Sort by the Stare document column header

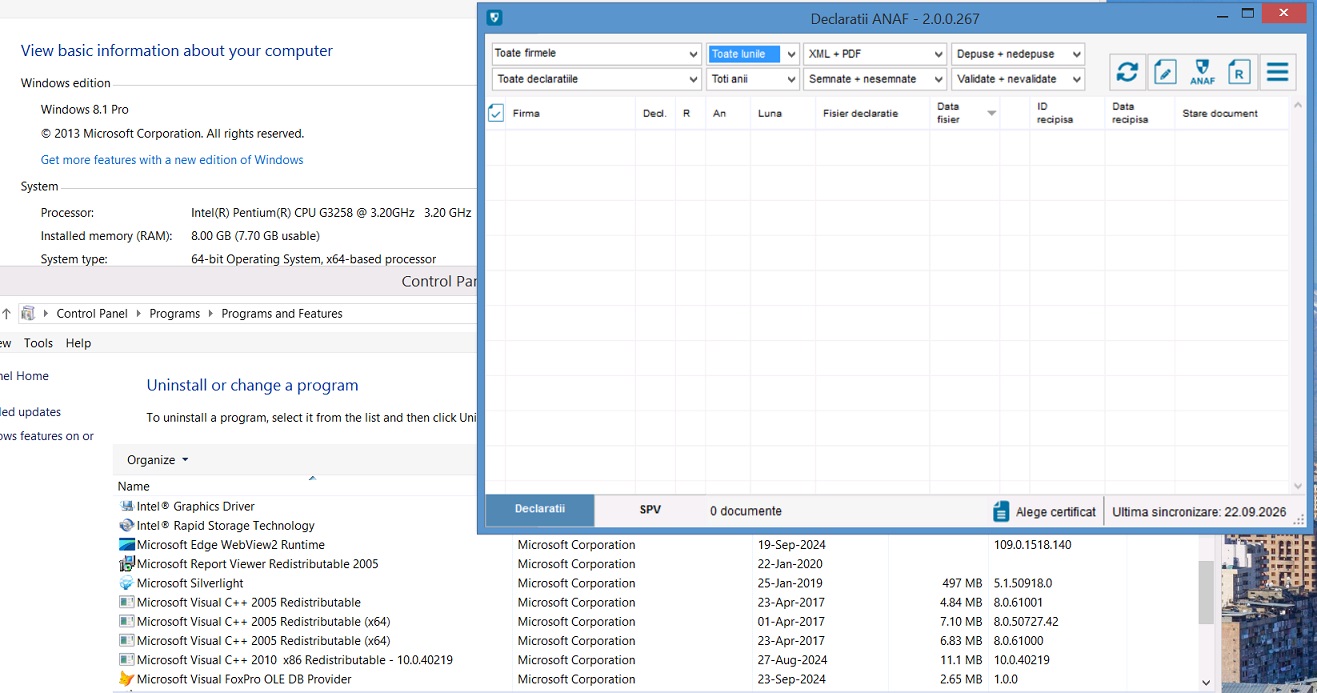1232,113
